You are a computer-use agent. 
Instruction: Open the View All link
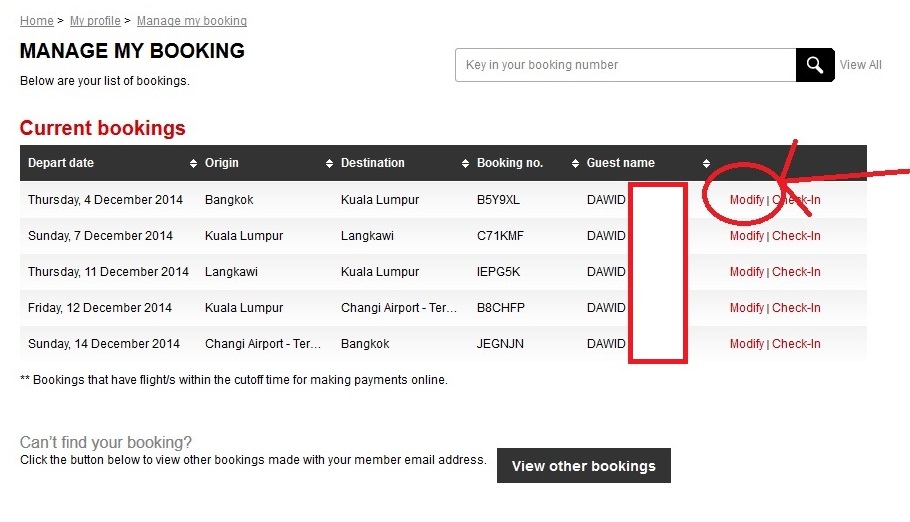(x=860, y=65)
